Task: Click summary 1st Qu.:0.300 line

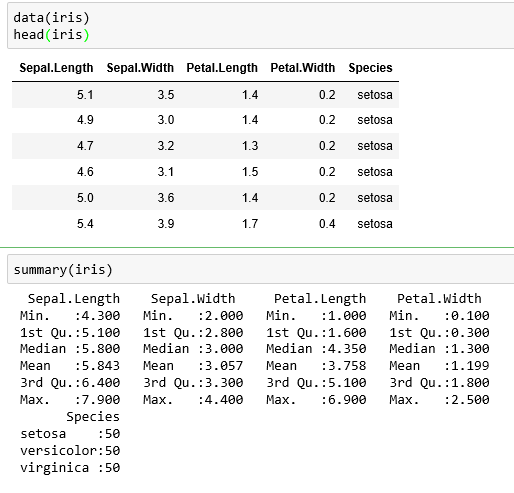Action: 439,333
